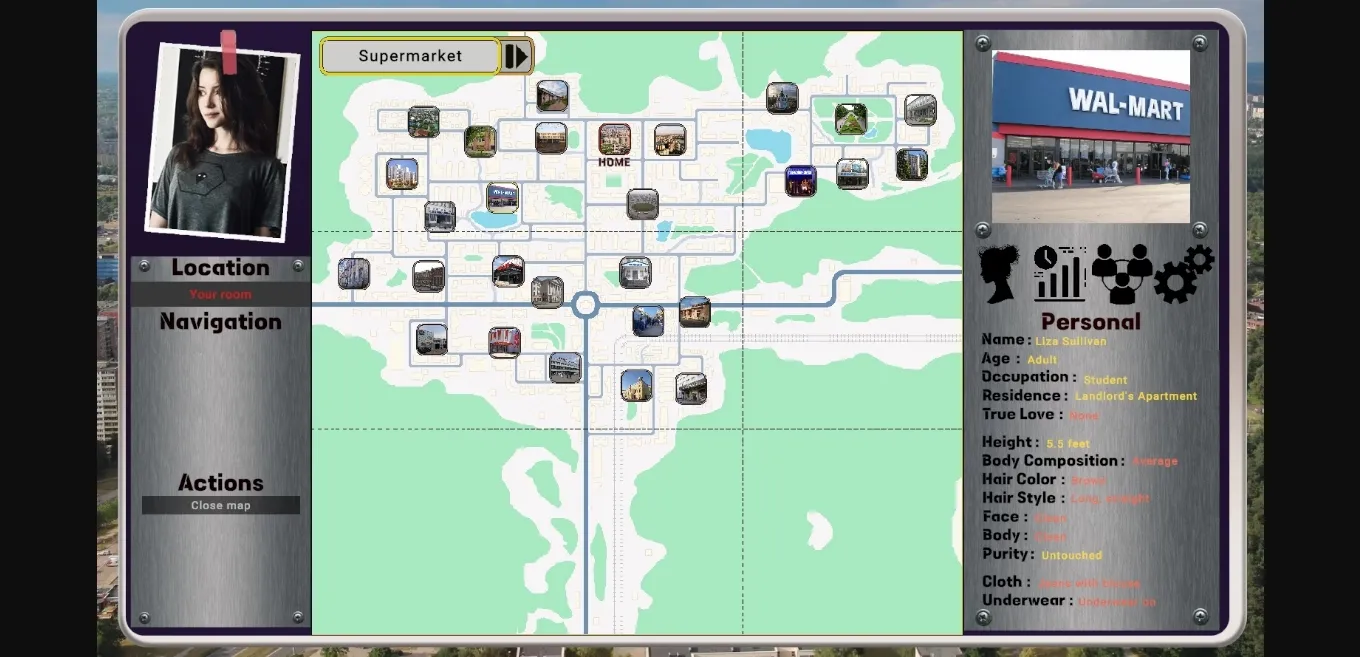Click the Wal-Mart preview photo
1360x657 pixels.
click(1091, 136)
